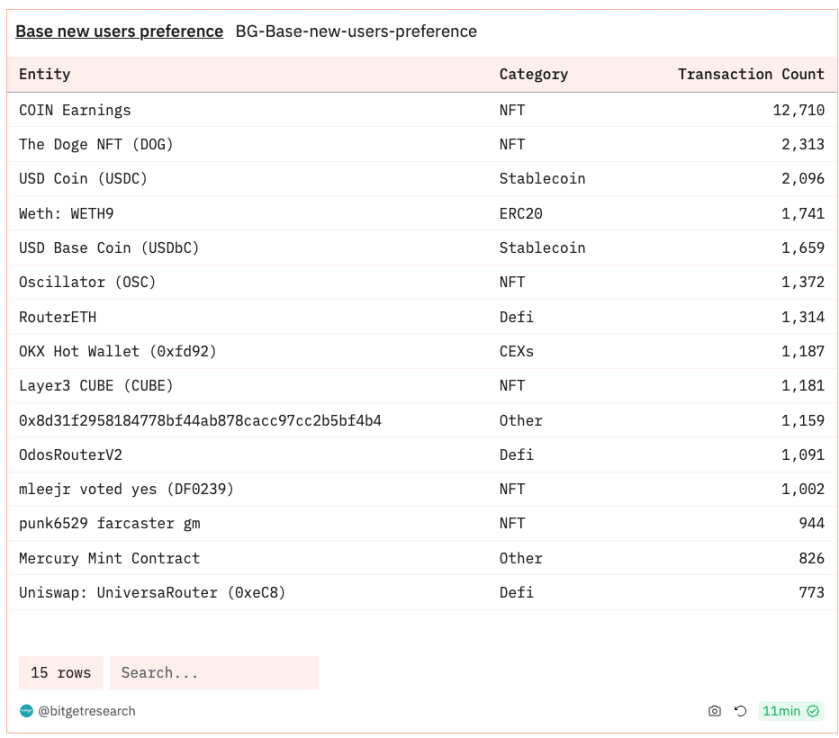Click the 11min freshness badge
839x738 pixels.
pos(791,711)
